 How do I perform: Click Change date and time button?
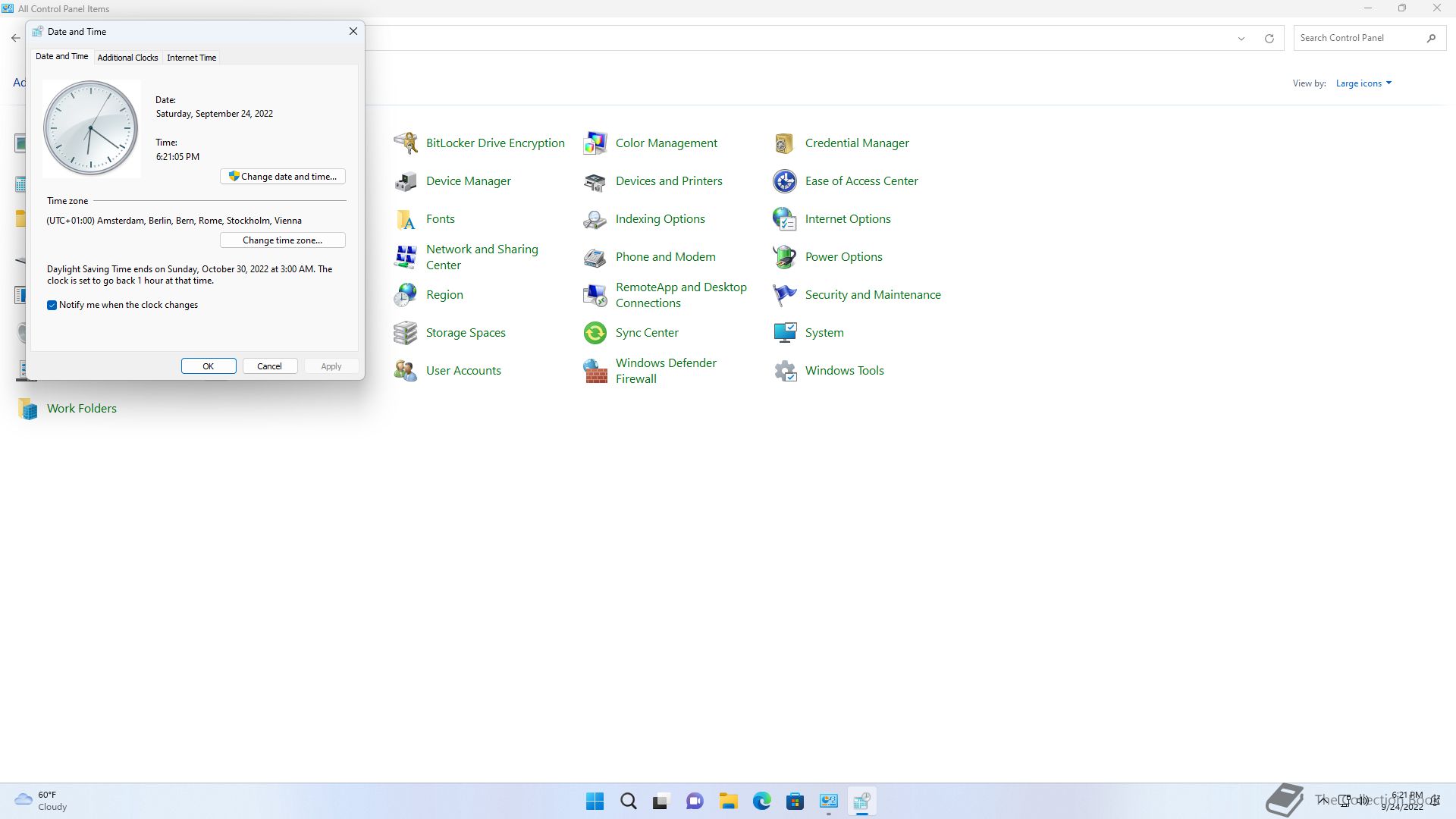click(283, 176)
